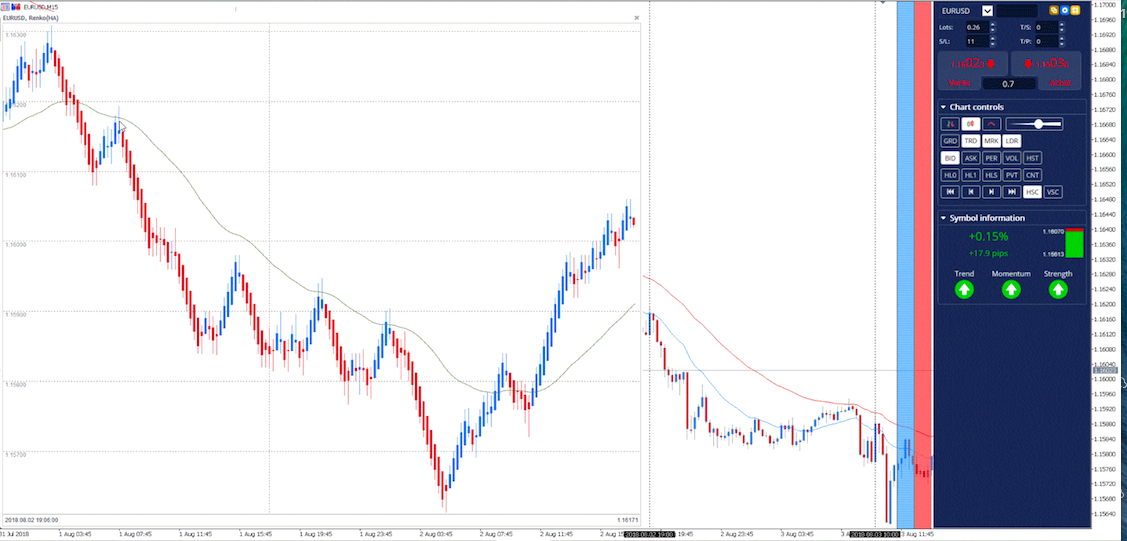The height and width of the screenshot is (541, 1127).
Task: Toggle the MRK button
Action: pos(992,141)
